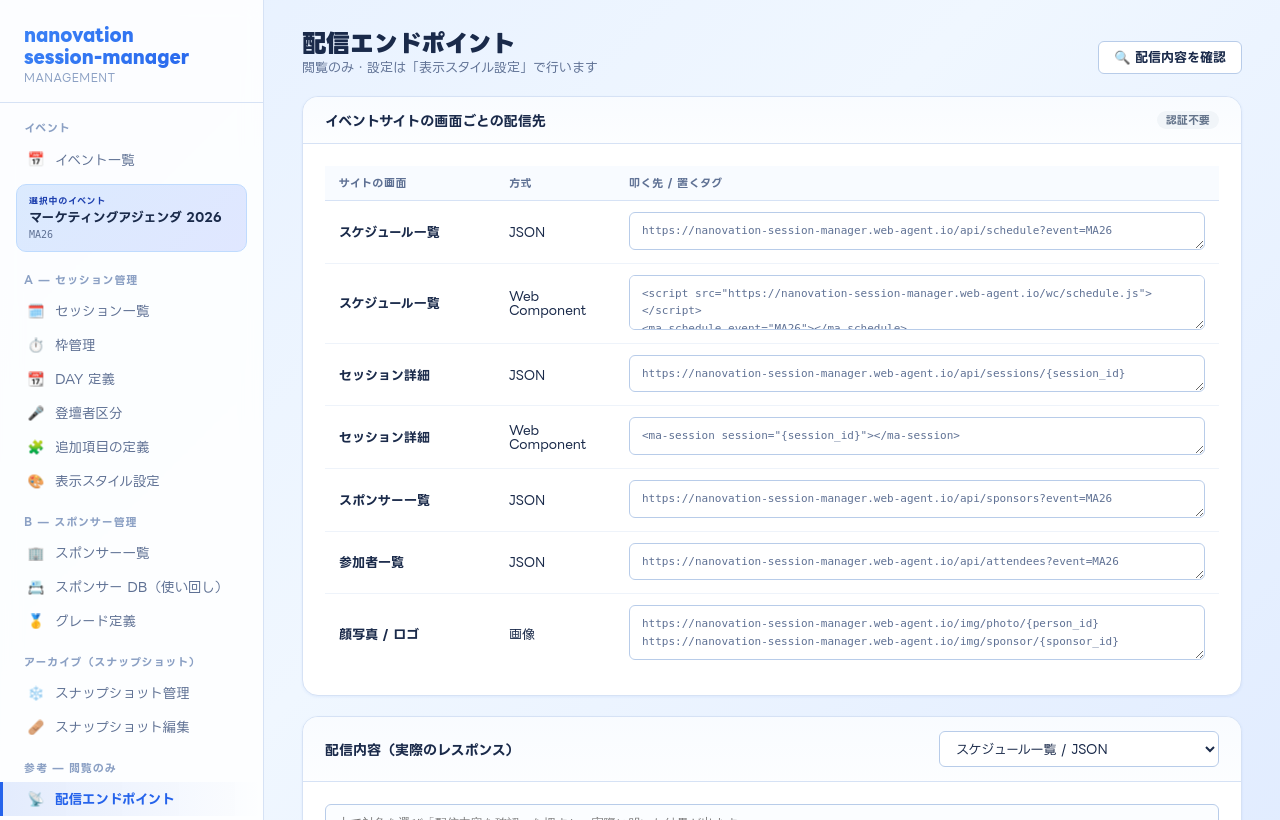Image resolution: width=1280 pixels, height=820 pixels.
Task: Click the nanovation session-manager logo title
Action: pyautogui.click(x=106, y=46)
